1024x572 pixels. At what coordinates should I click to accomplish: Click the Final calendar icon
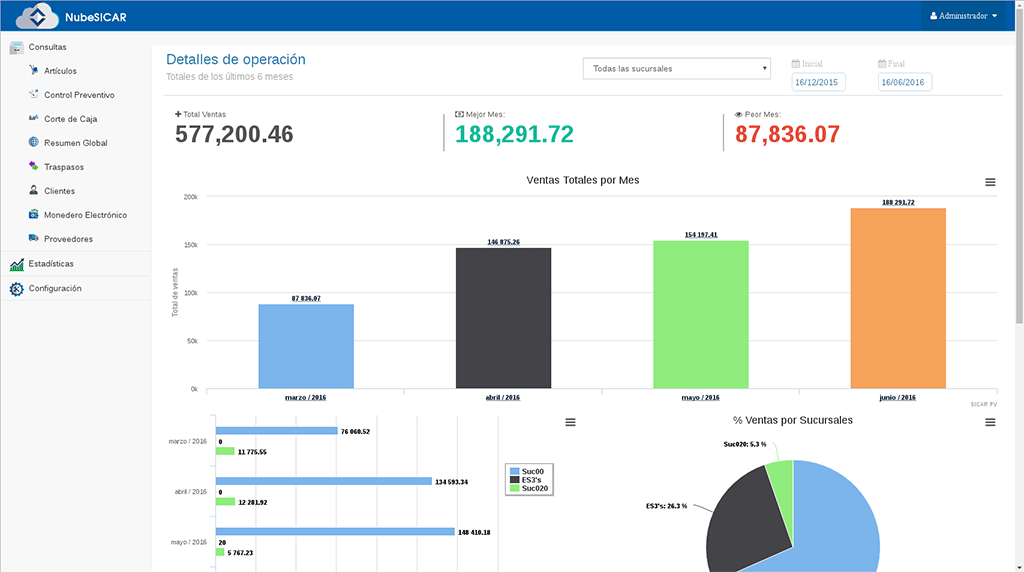(x=882, y=64)
